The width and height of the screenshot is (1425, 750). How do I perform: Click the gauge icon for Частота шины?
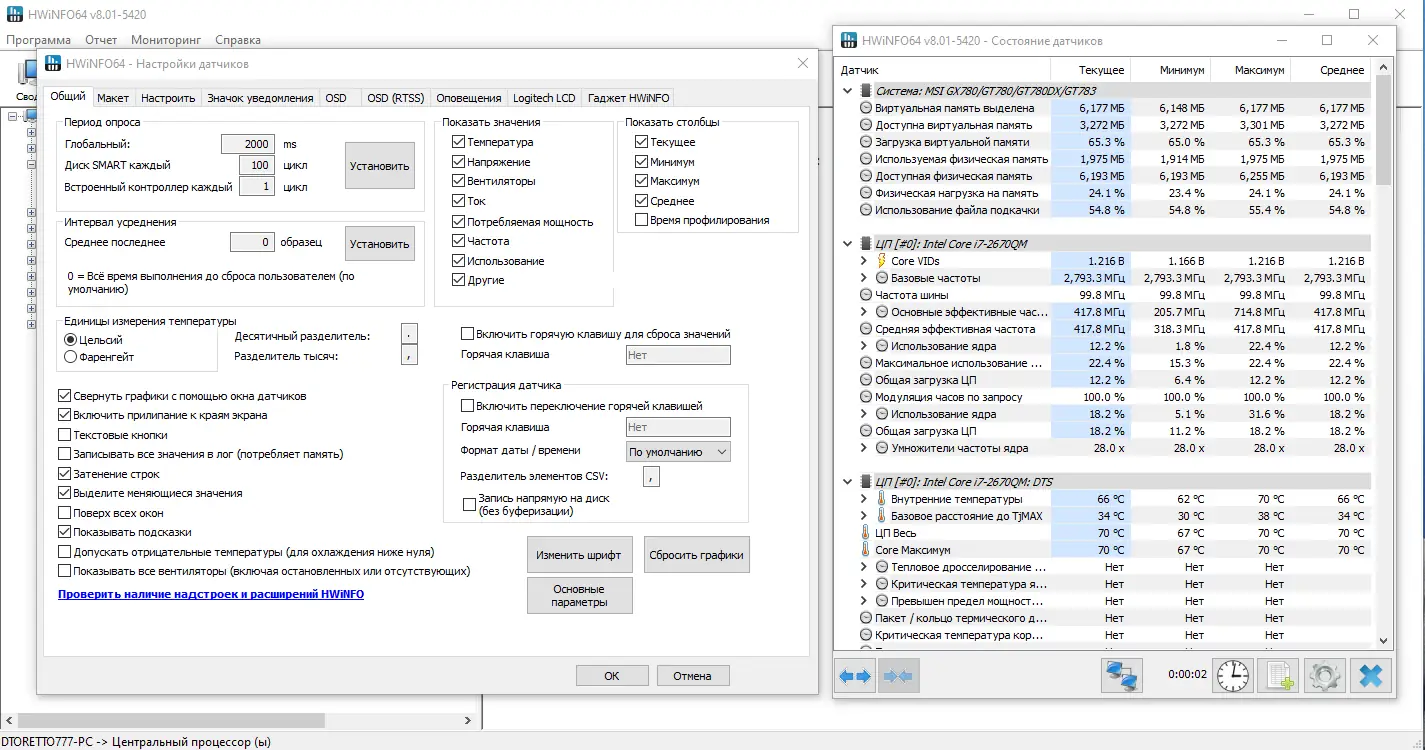pyautogui.click(x=866, y=295)
